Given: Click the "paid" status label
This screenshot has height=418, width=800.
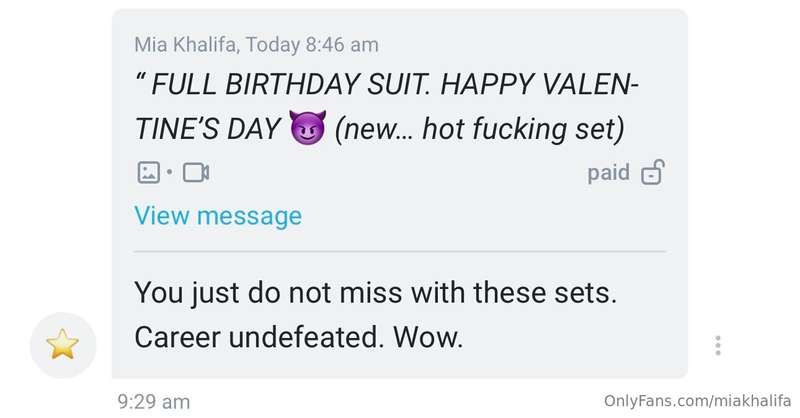Looking at the screenshot, I should click(608, 173).
